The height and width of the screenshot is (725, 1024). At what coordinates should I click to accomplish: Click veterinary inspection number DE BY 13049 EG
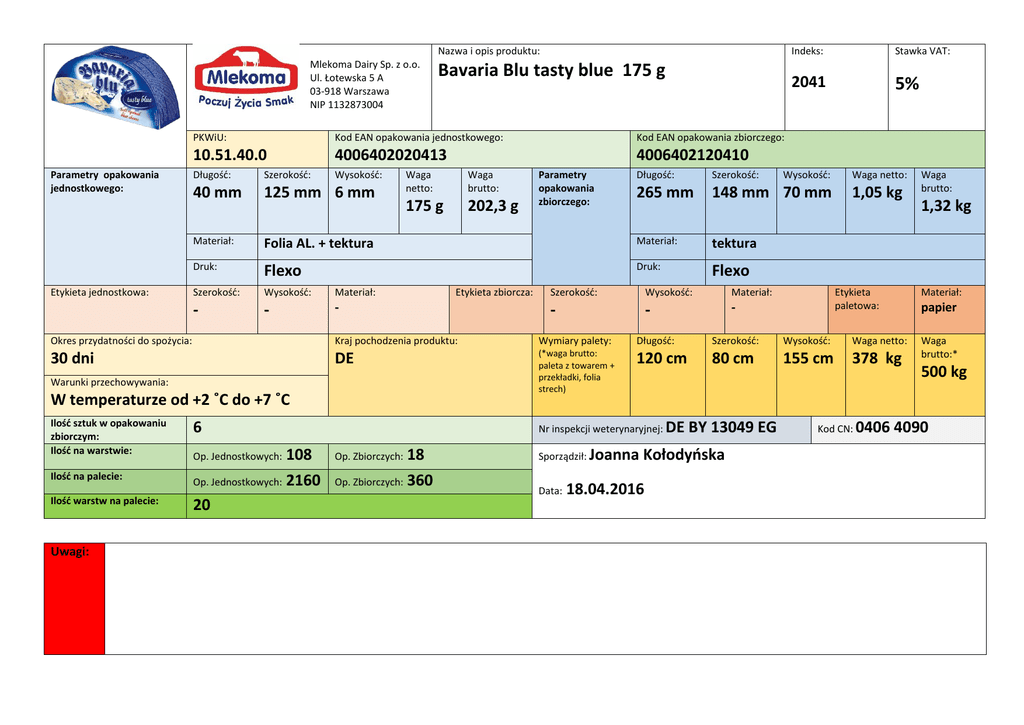point(720,428)
